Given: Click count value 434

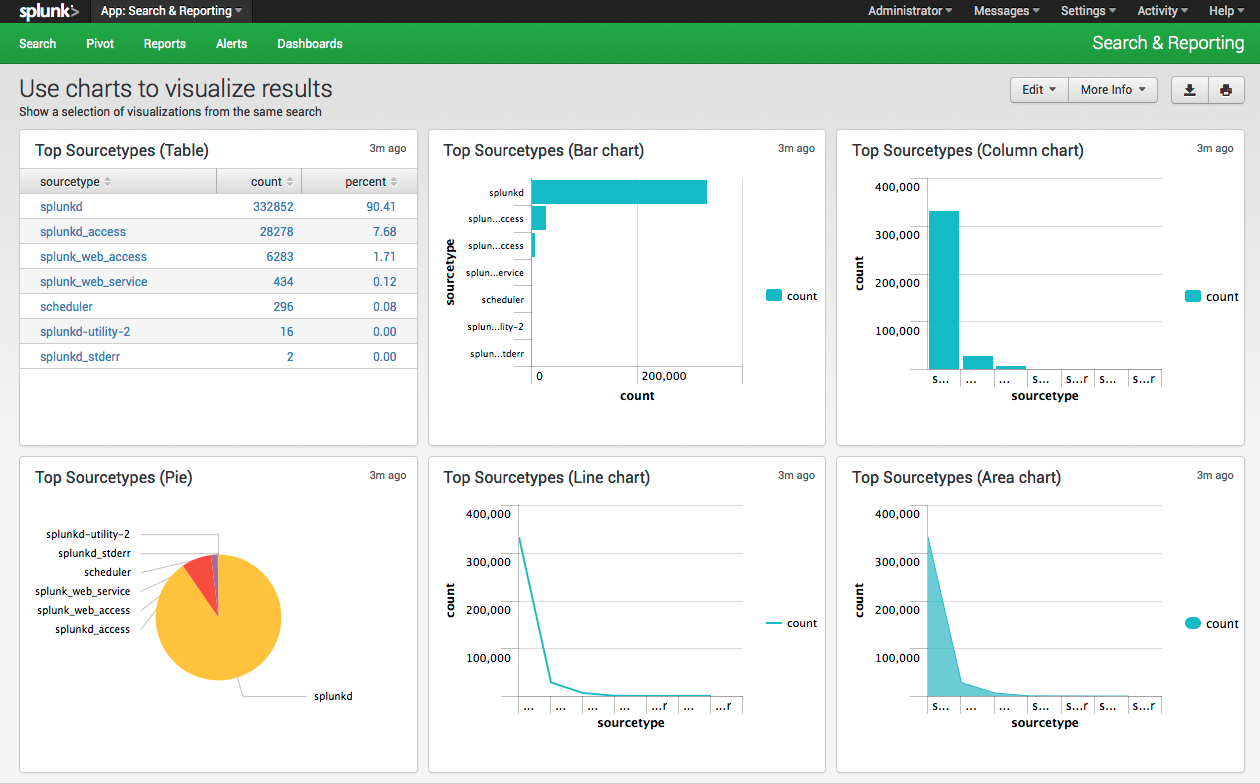Looking at the screenshot, I should 283,282.
